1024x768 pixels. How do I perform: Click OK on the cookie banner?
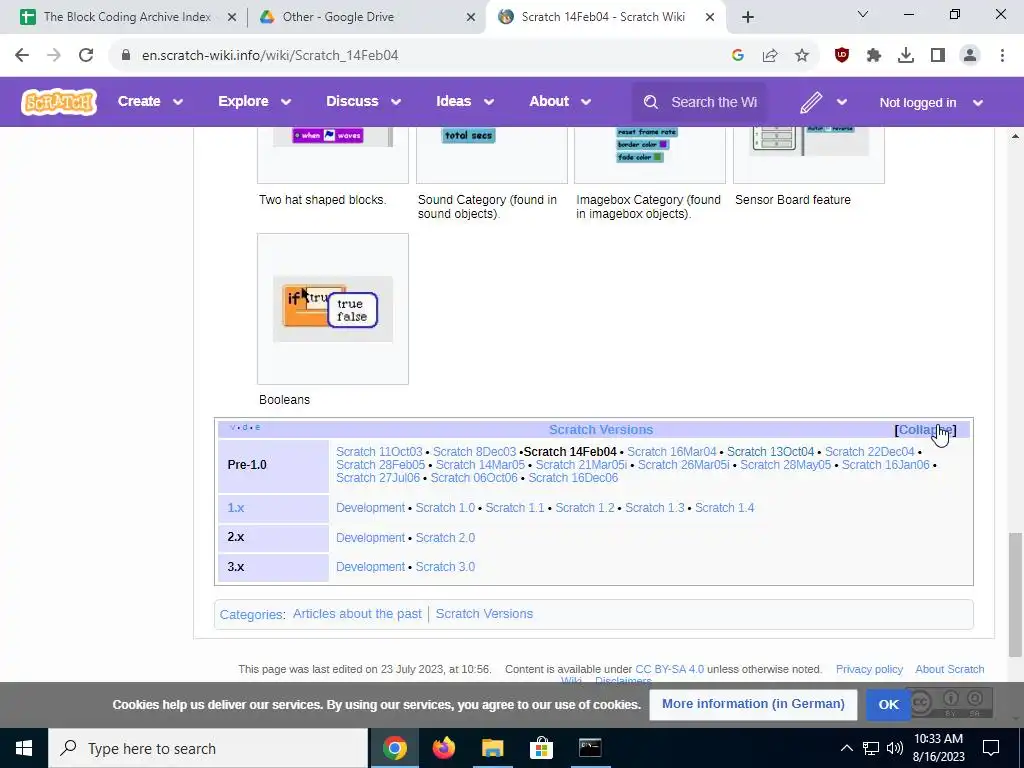(888, 705)
